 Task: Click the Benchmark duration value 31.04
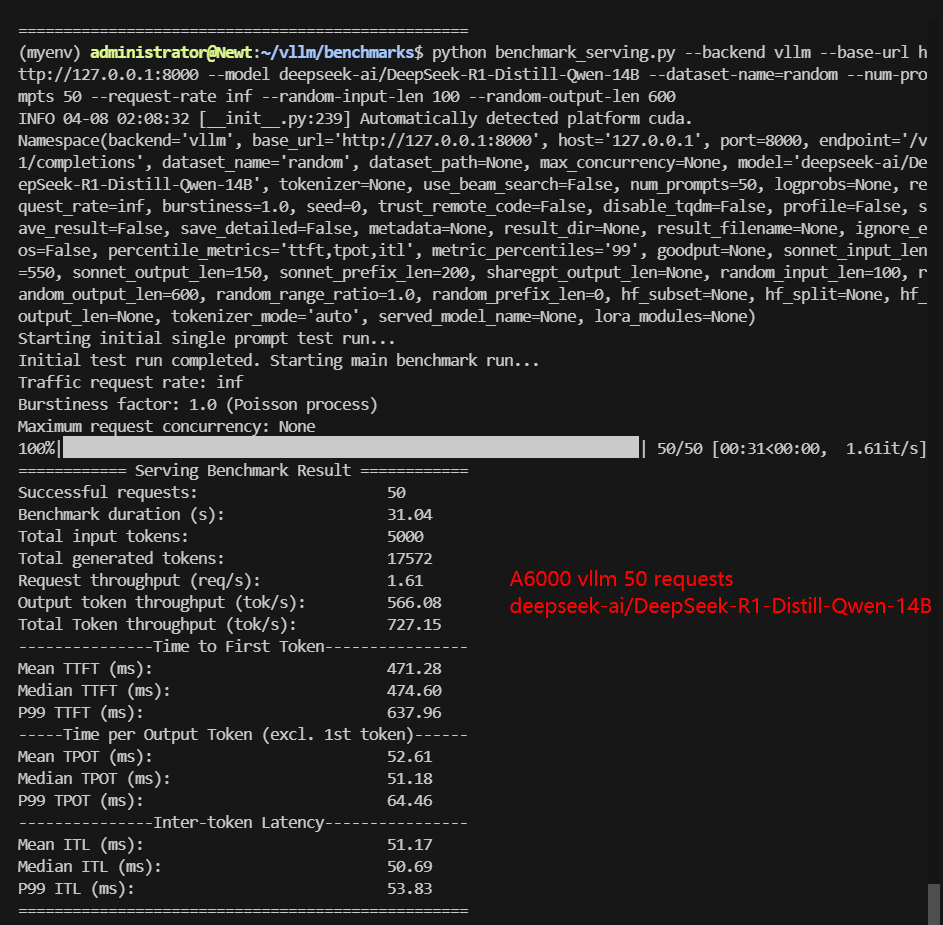tap(410, 515)
